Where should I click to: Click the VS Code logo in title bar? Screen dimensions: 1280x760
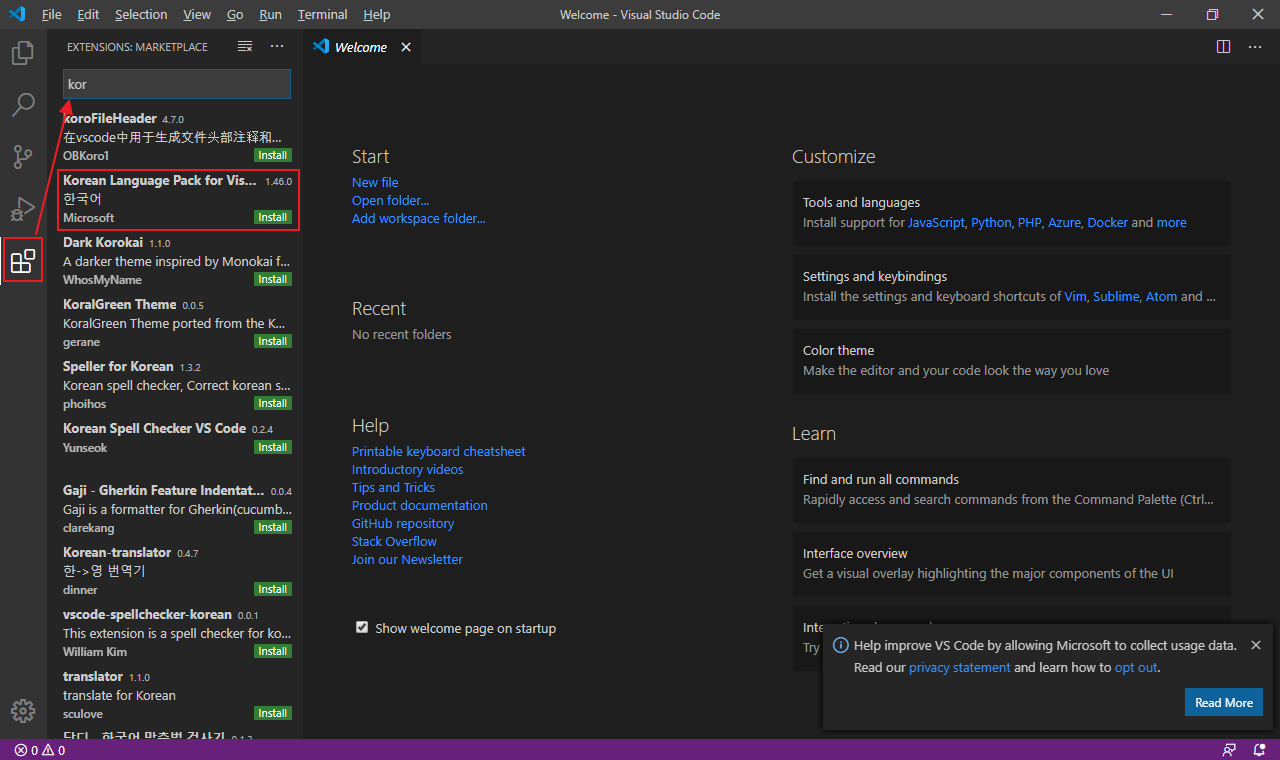click(17, 14)
